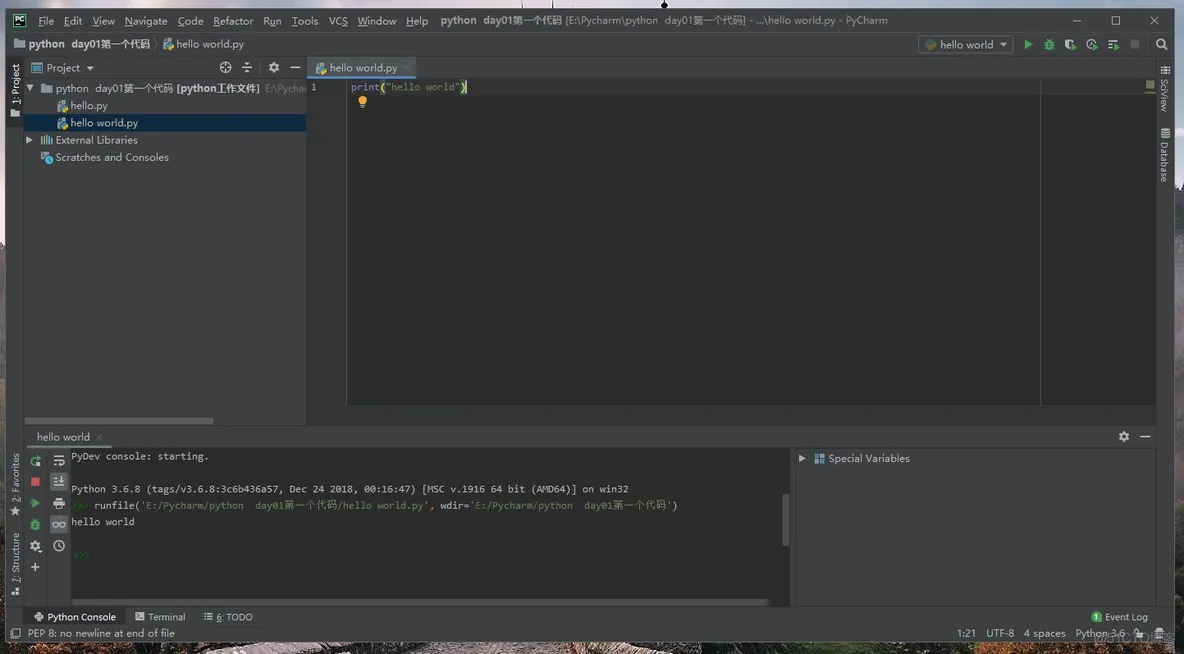Open Python Console panel settings gear
The width and height of the screenshot is (1184, 654).
click(1124, 437)
